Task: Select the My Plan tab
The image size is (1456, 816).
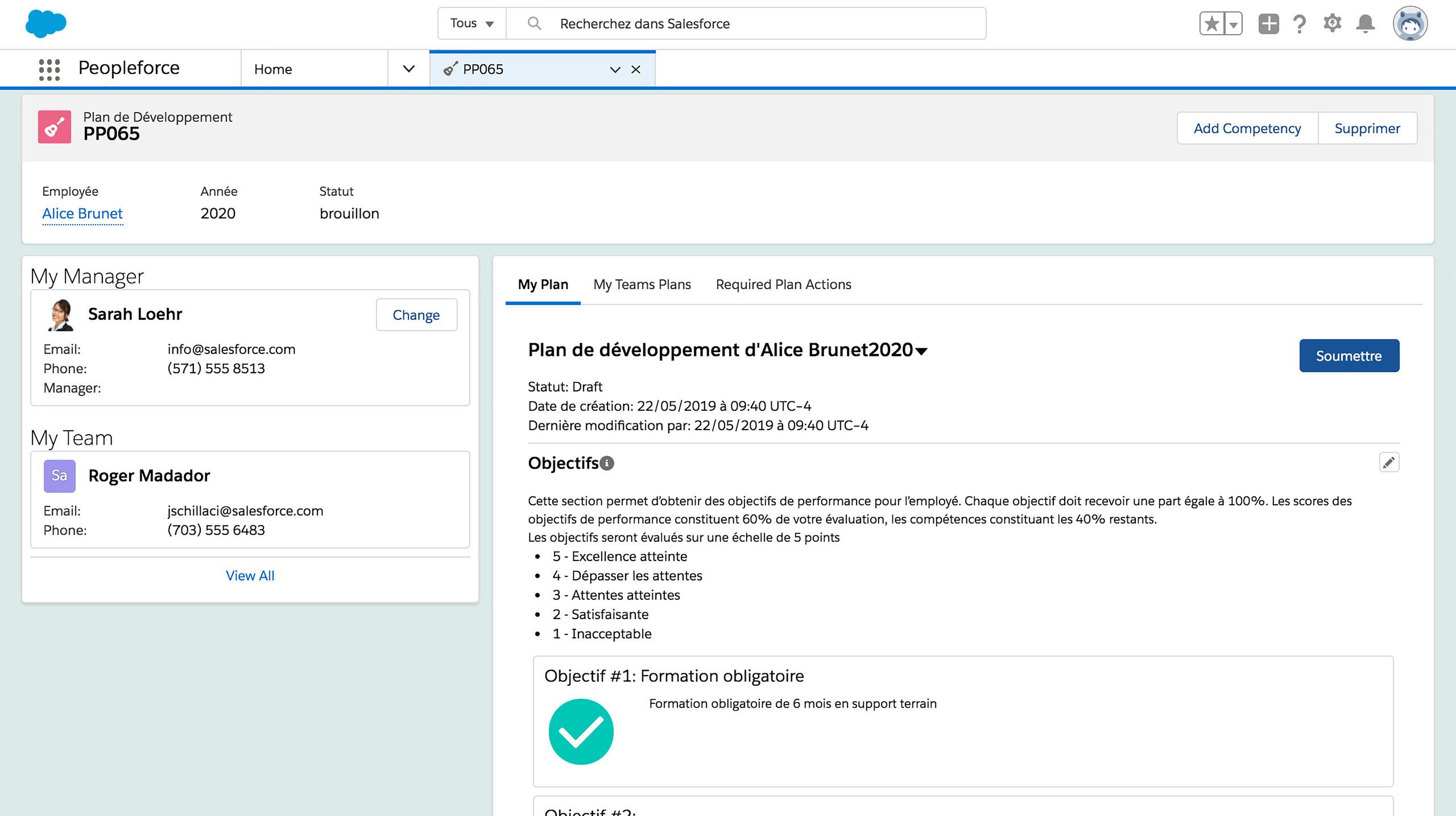Action: [543, 285]
